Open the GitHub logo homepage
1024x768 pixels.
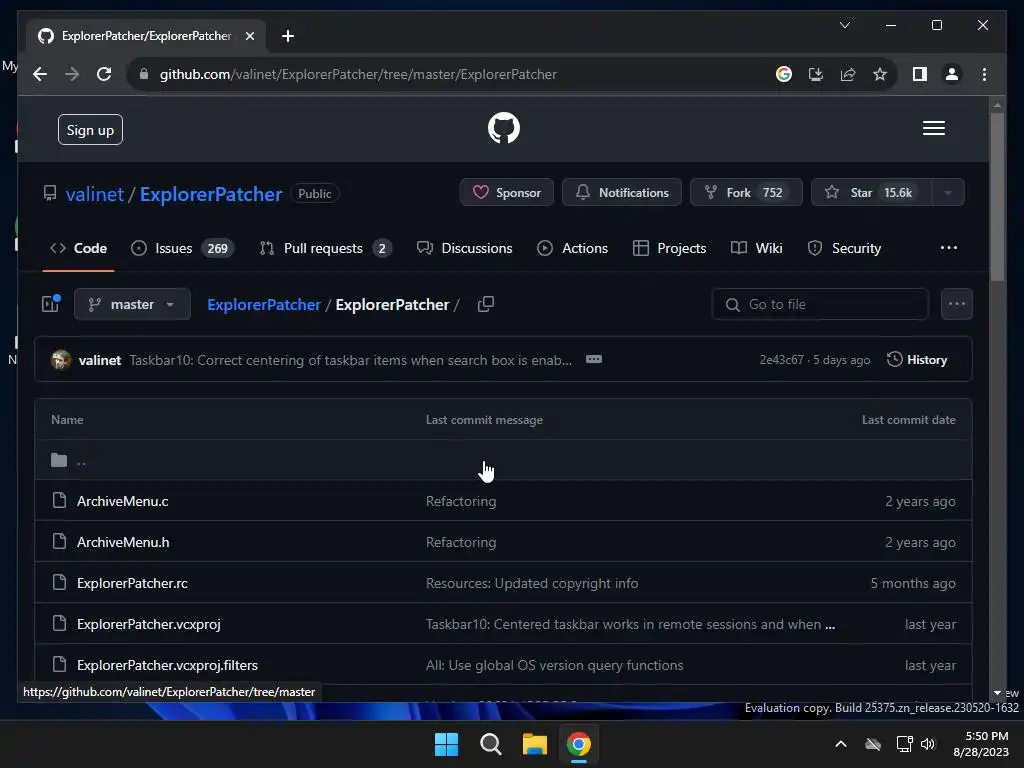tap(504, 128)
